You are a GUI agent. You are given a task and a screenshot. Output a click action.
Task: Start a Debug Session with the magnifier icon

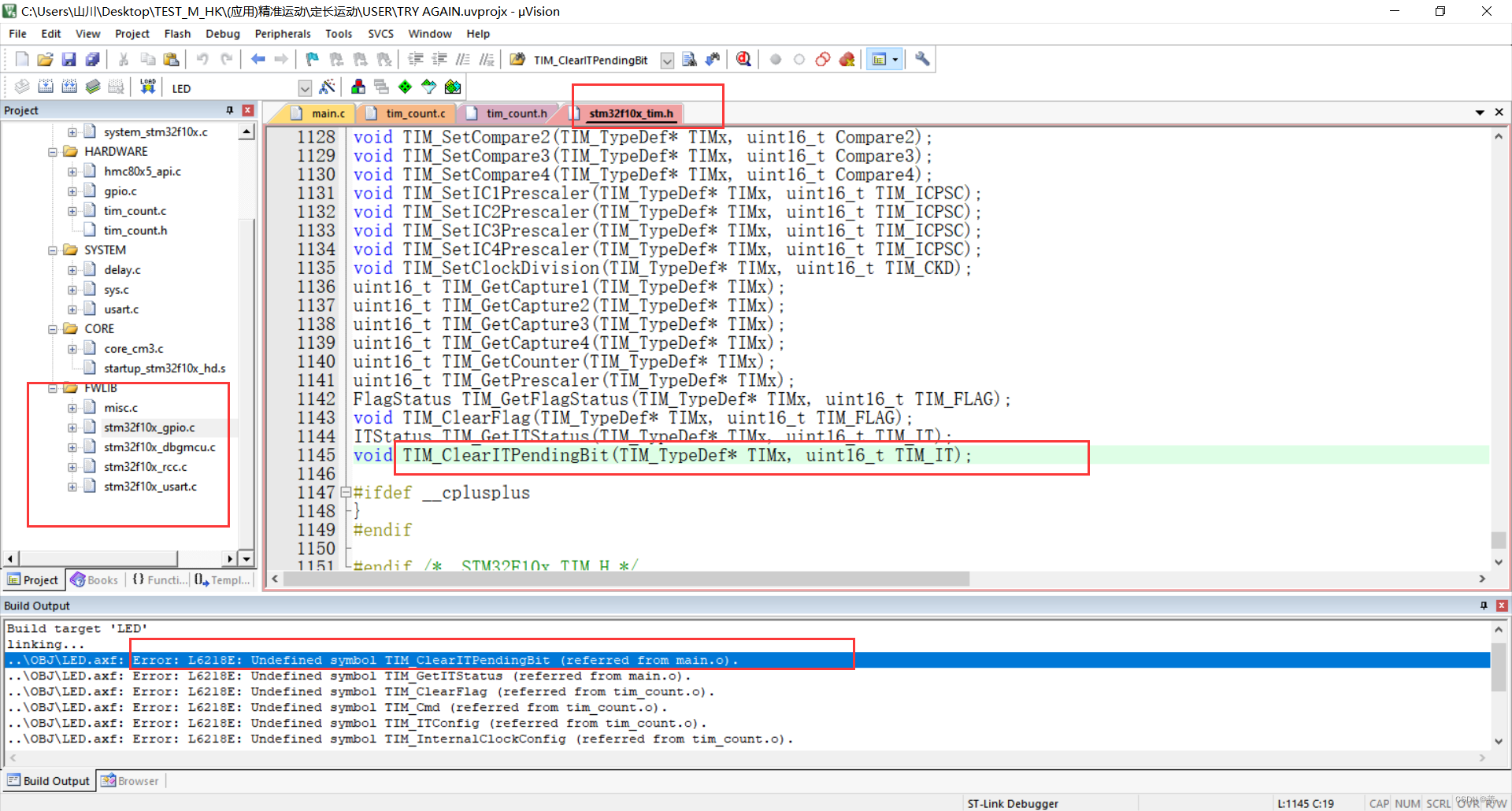743,59
